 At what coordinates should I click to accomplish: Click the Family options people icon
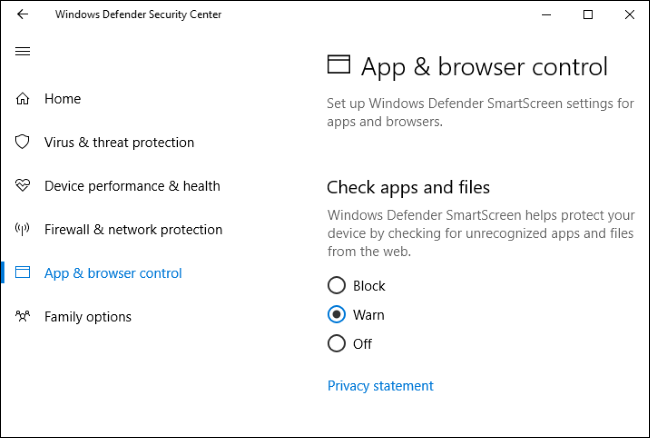pos(23,317)
